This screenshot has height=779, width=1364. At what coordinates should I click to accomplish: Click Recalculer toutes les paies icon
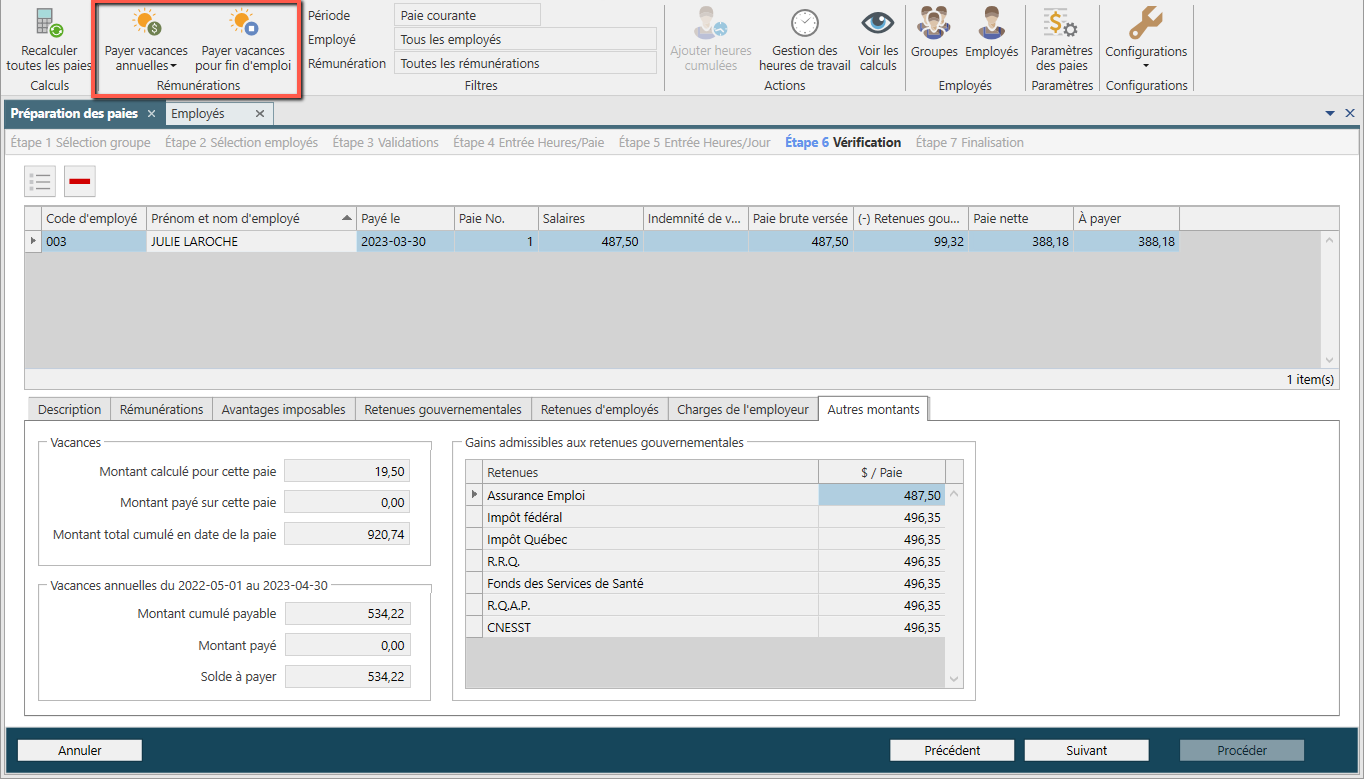tap(48, 22)
